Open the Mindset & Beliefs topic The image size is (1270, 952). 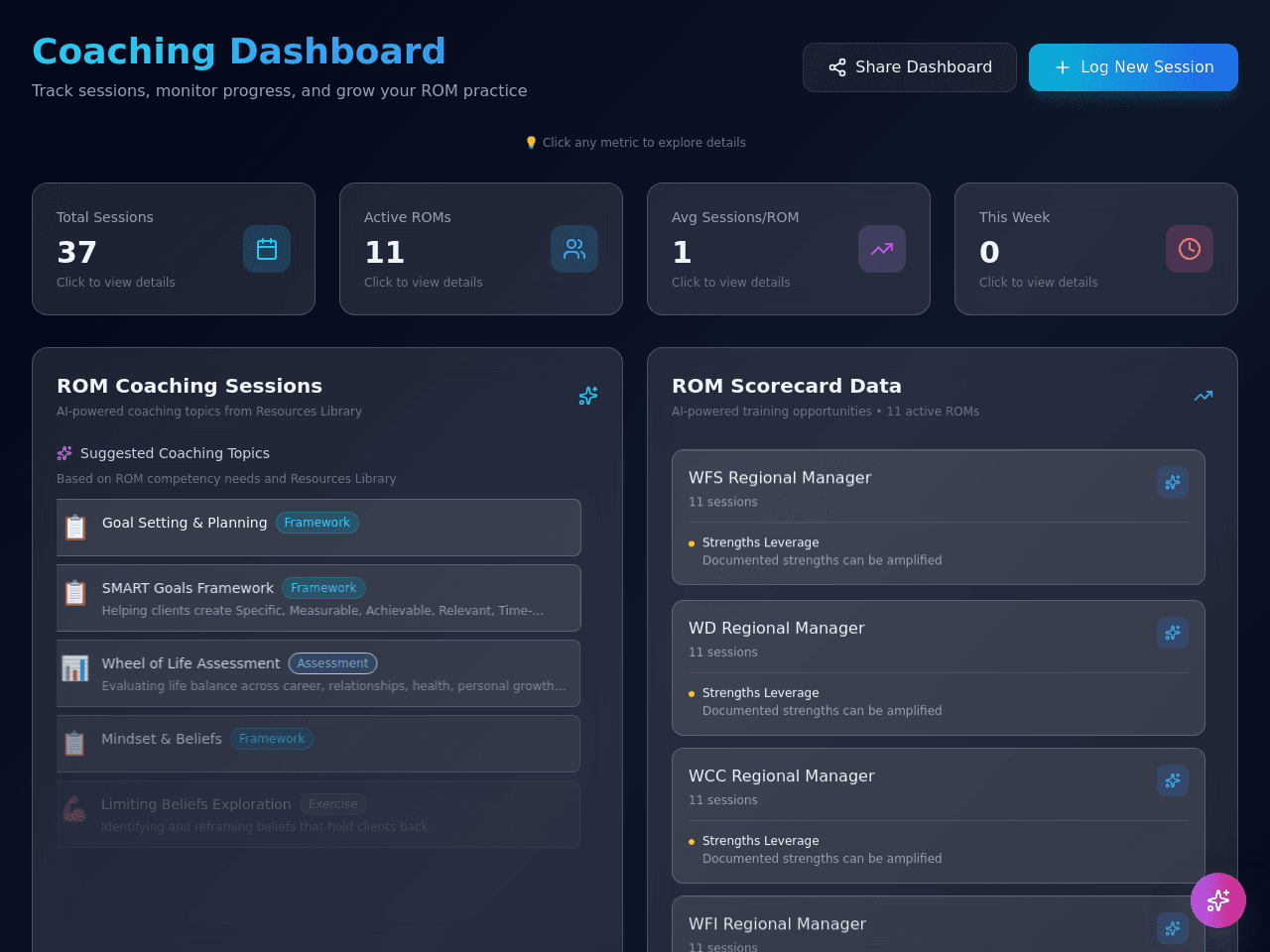pyautogui.click(x=318, y=744)
